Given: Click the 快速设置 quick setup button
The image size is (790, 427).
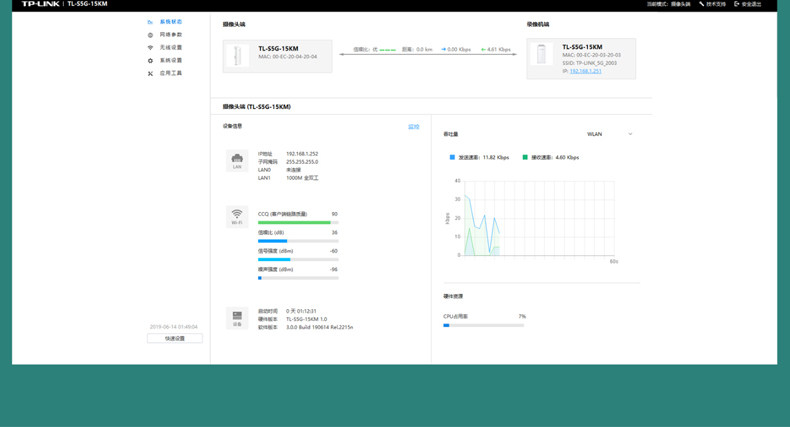Looking at the screenshot, I should (175, 338).
